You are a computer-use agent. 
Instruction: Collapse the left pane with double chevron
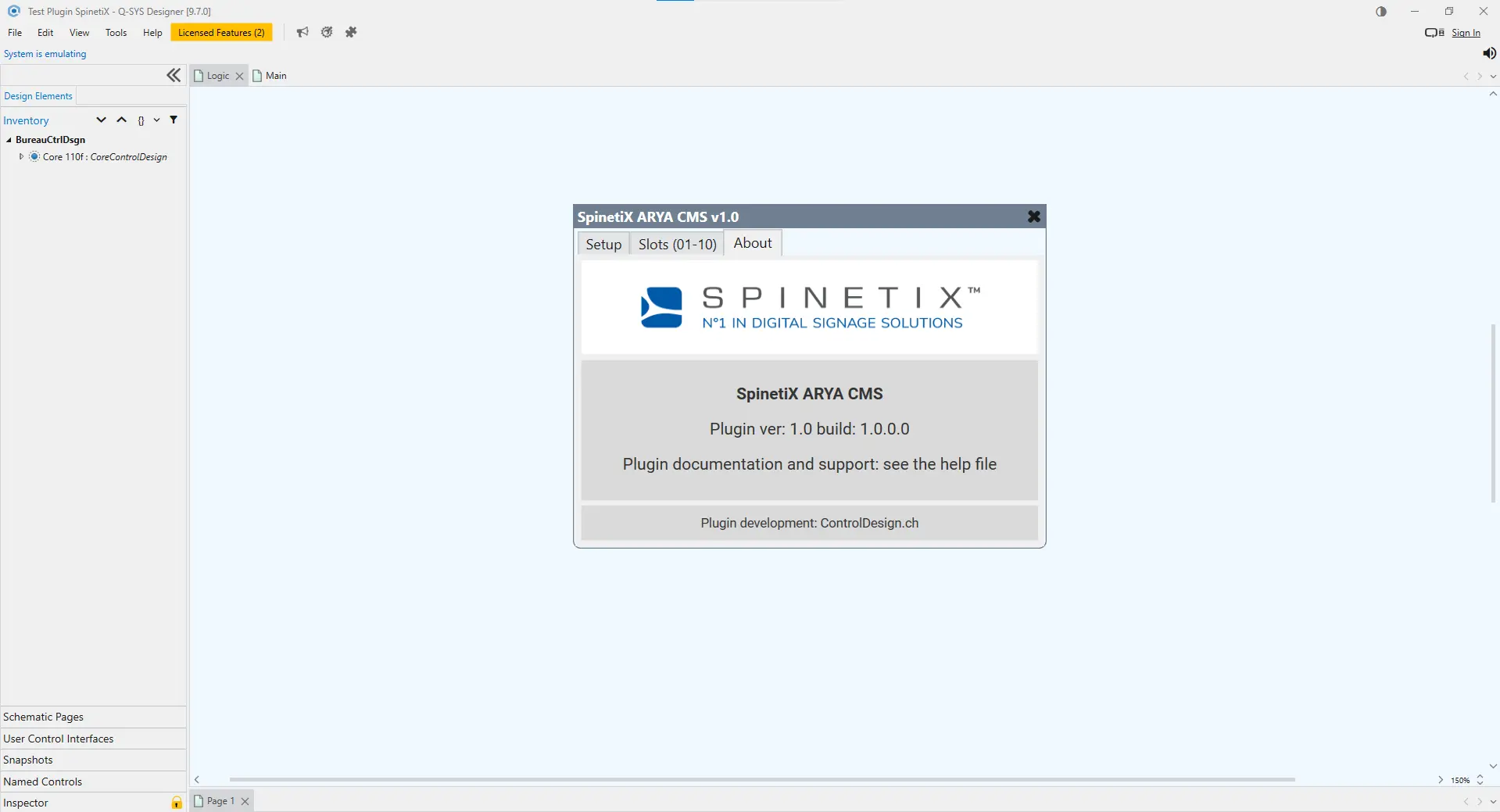[174, 75]
